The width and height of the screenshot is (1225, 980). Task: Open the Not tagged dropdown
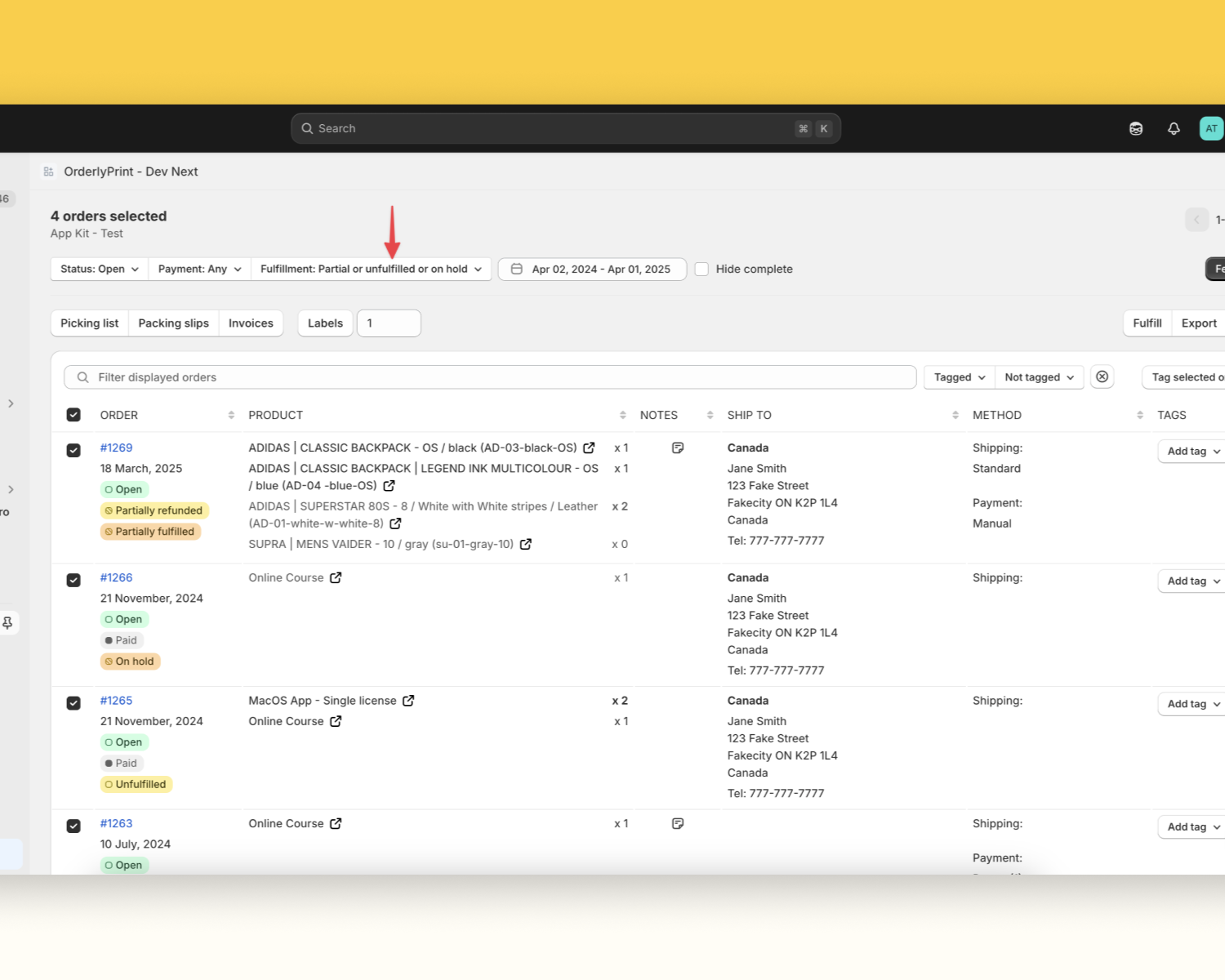pyautogui.click(x=1039, y=376)
